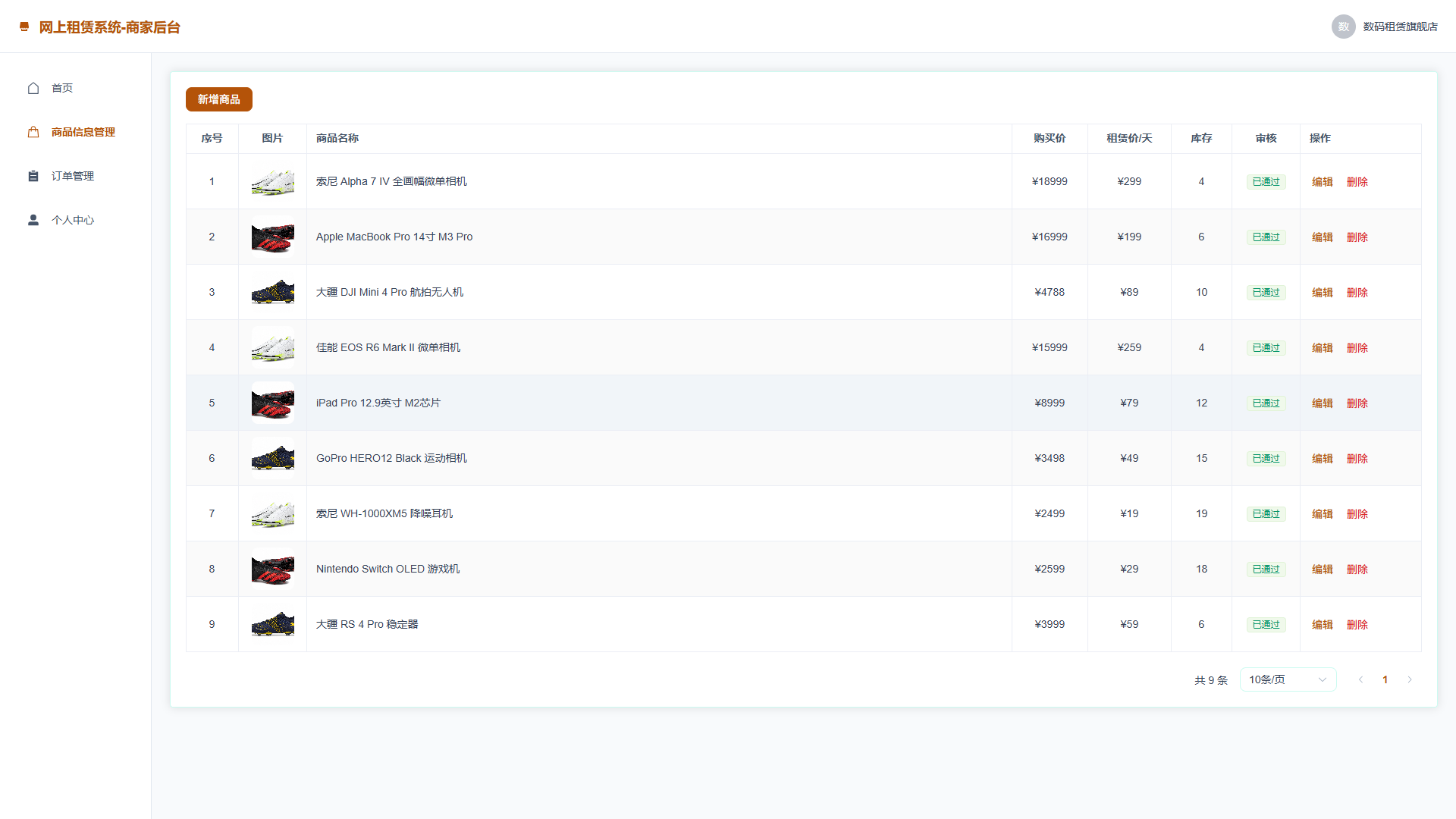1456x819 pixels.
Task: Edit the iPad Pro 12.9 row
Action: (1323, 403)
